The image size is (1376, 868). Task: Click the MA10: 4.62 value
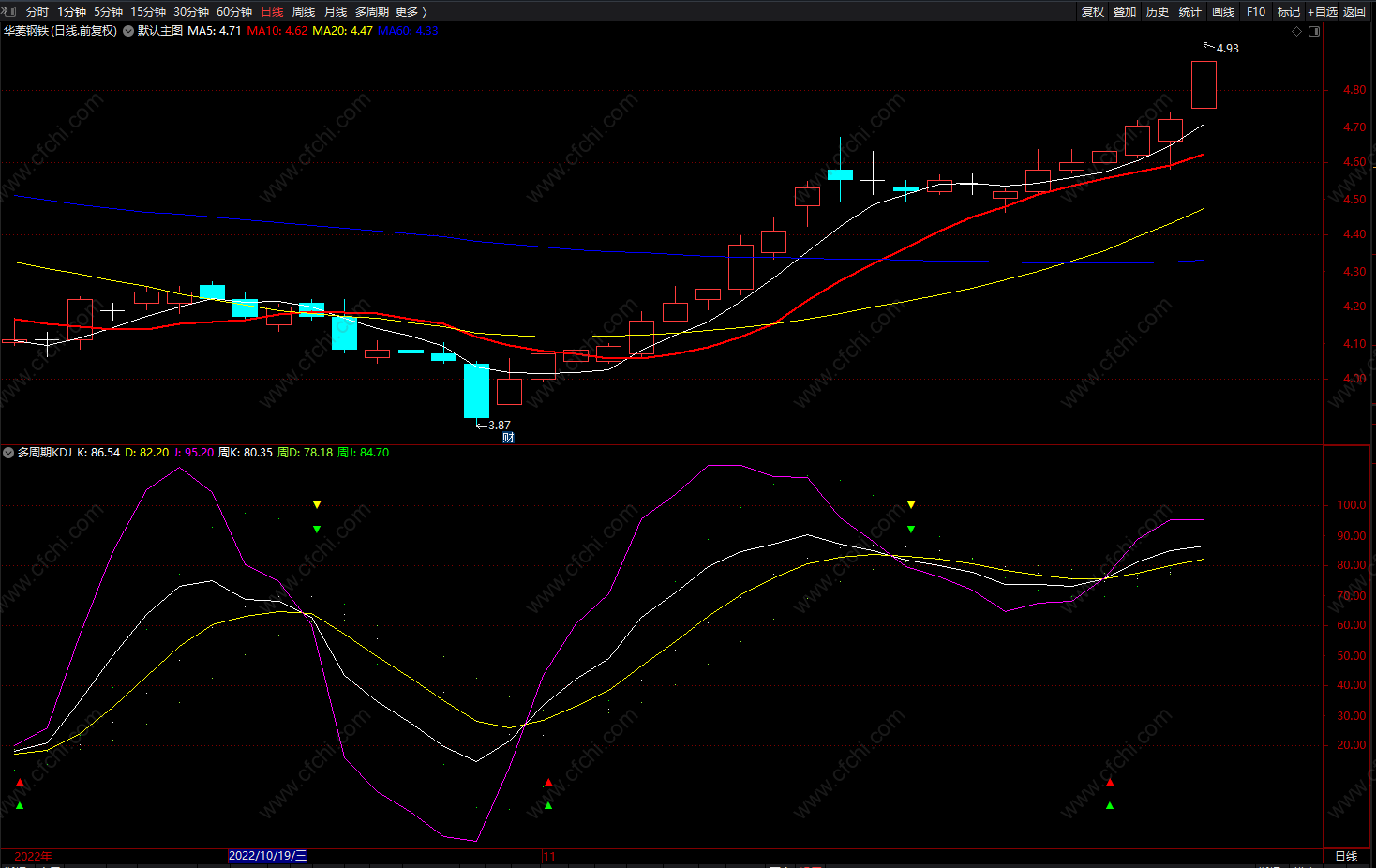click(x=277, y=31)
